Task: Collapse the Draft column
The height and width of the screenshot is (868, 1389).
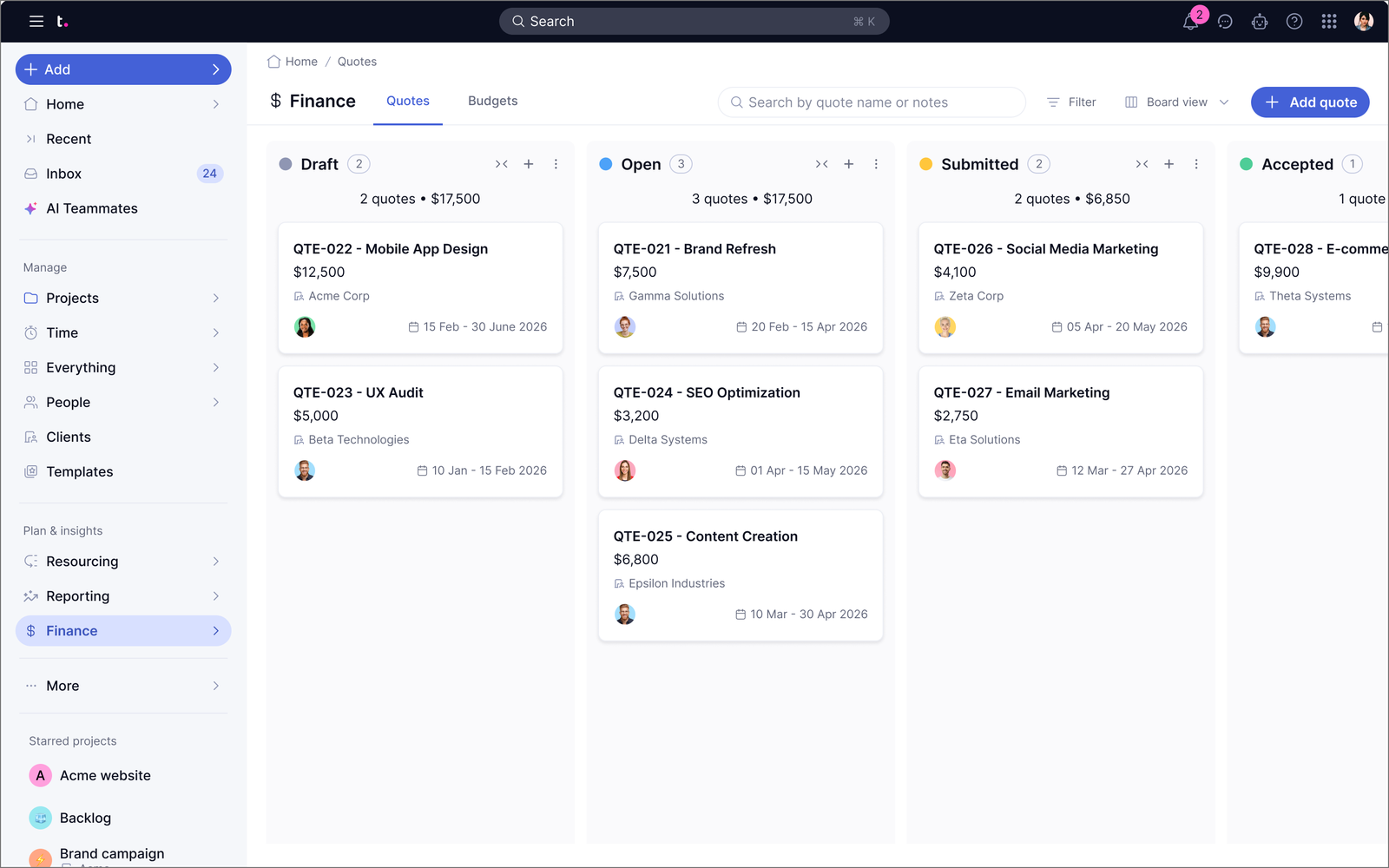Action: tap(502, 164)
